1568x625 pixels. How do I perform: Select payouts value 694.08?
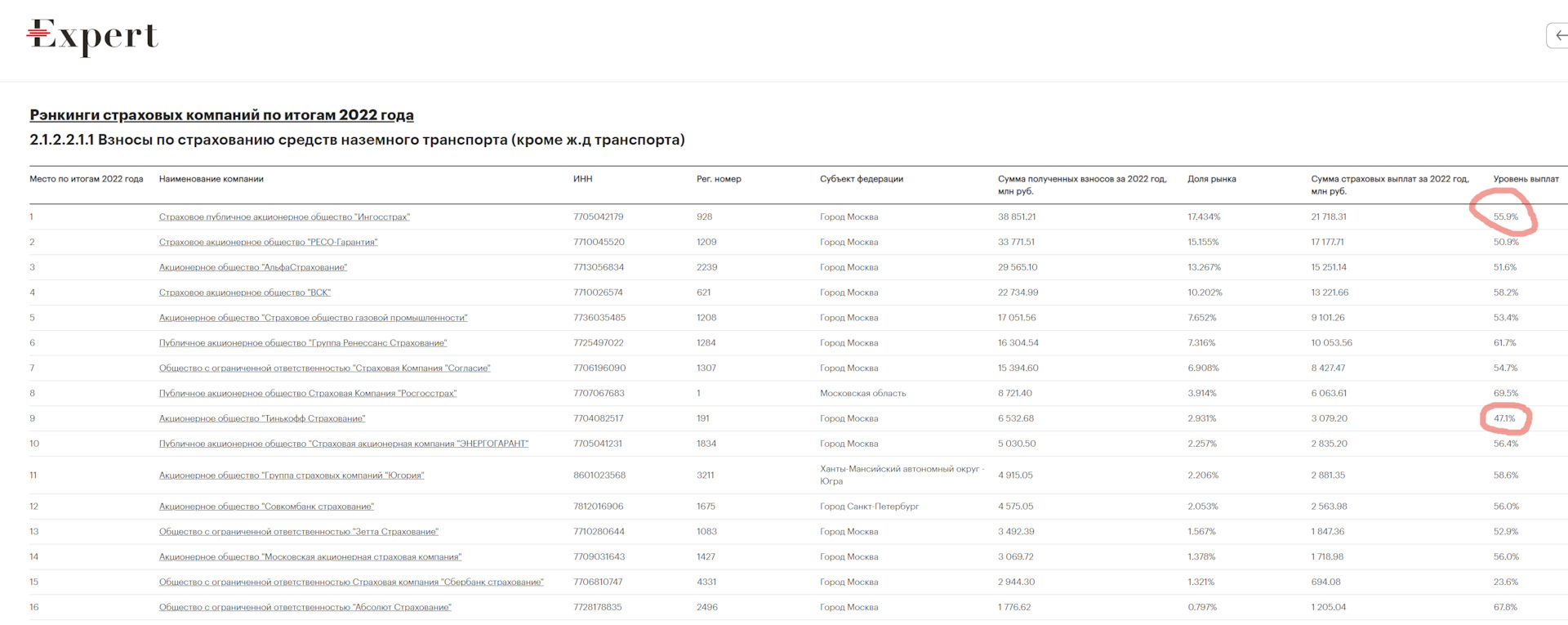click(x=1326, y=583)
